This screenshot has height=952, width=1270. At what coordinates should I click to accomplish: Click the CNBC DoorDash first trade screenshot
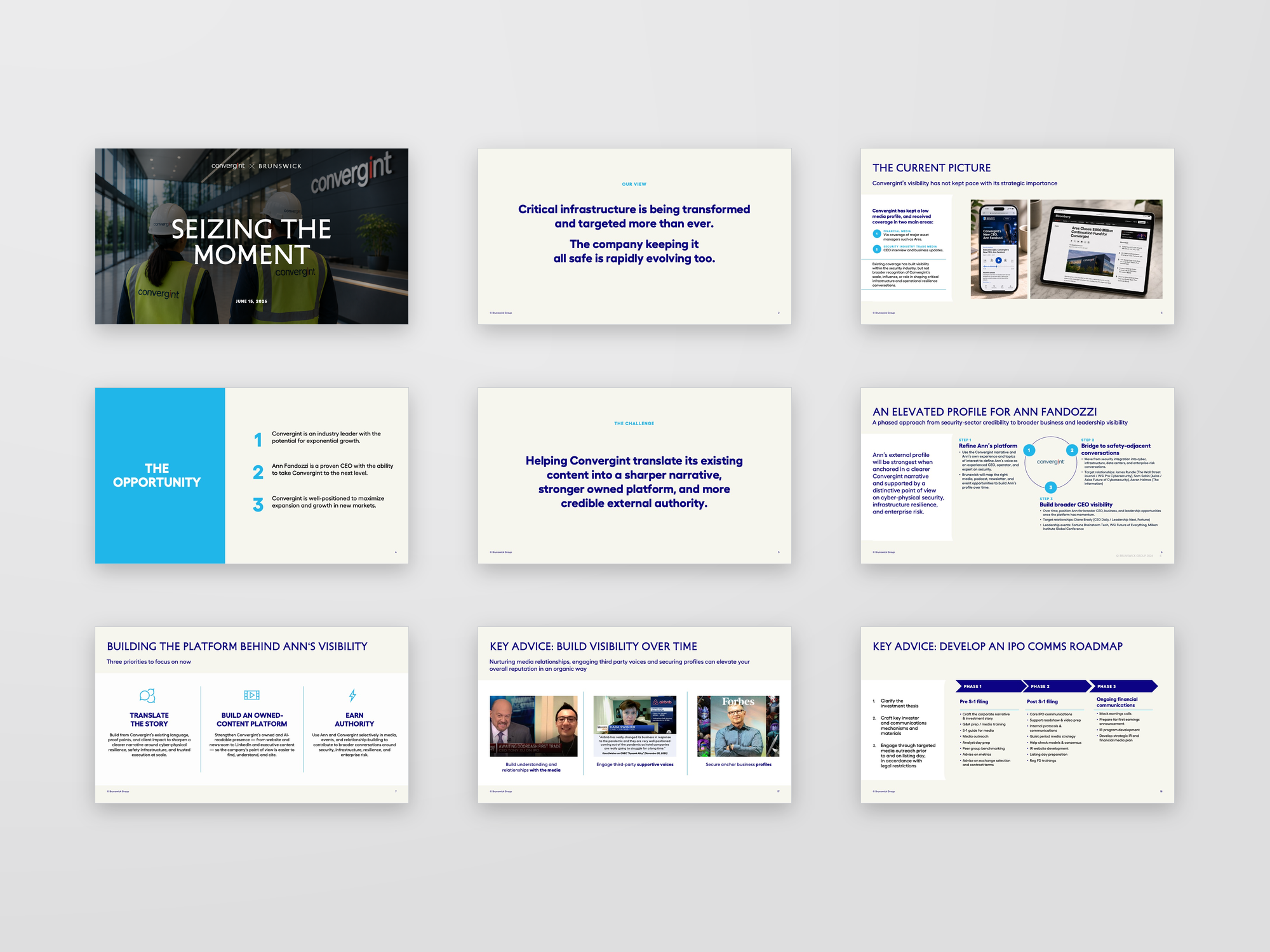tap(533, 726)
